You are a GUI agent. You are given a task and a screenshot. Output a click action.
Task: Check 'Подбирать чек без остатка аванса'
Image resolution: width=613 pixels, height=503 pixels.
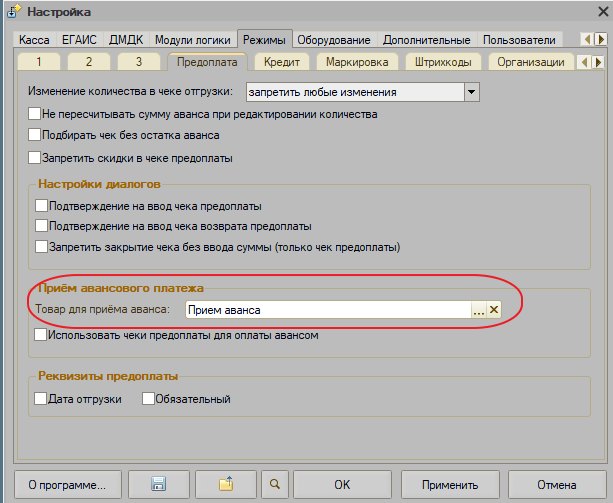[x=34, y=135]
